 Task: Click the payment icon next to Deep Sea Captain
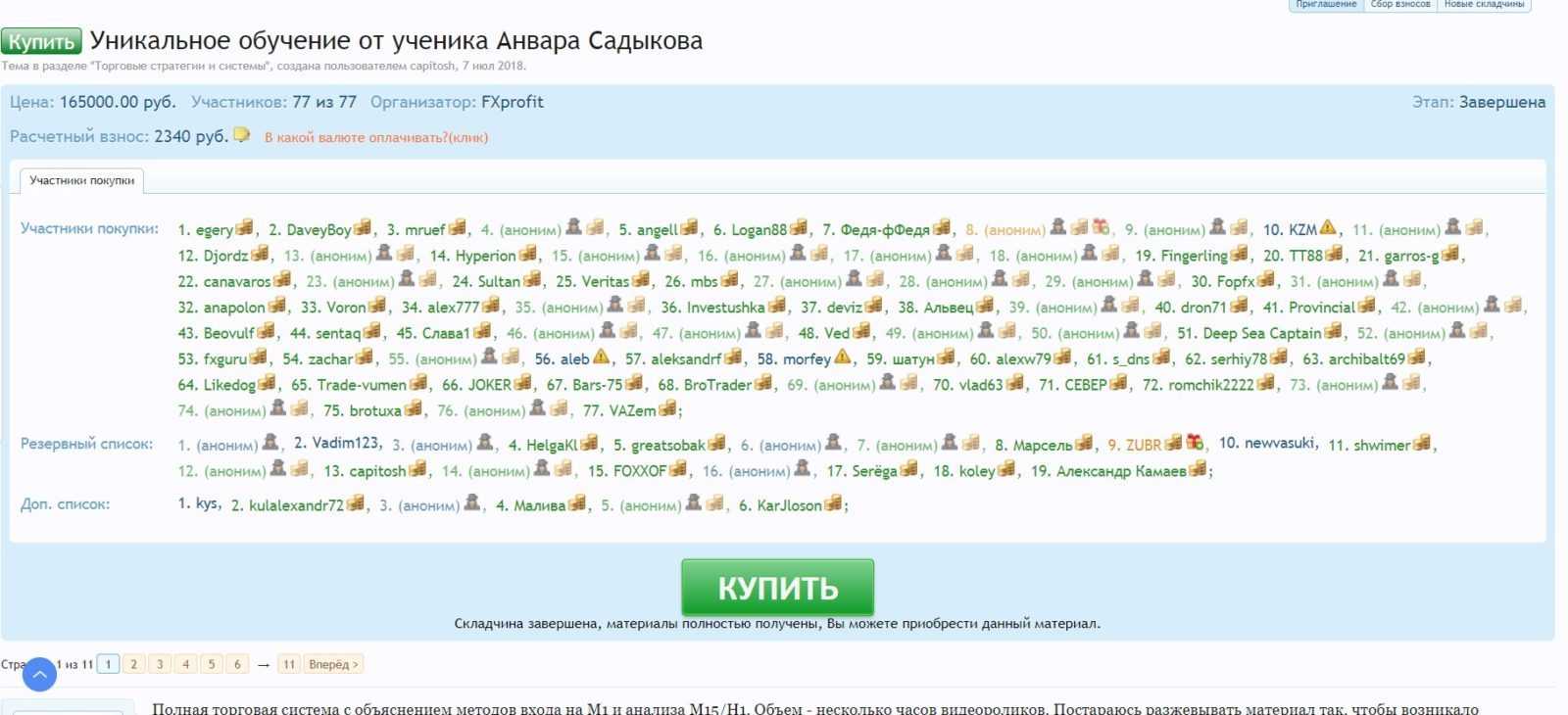tap(1333, 331)
